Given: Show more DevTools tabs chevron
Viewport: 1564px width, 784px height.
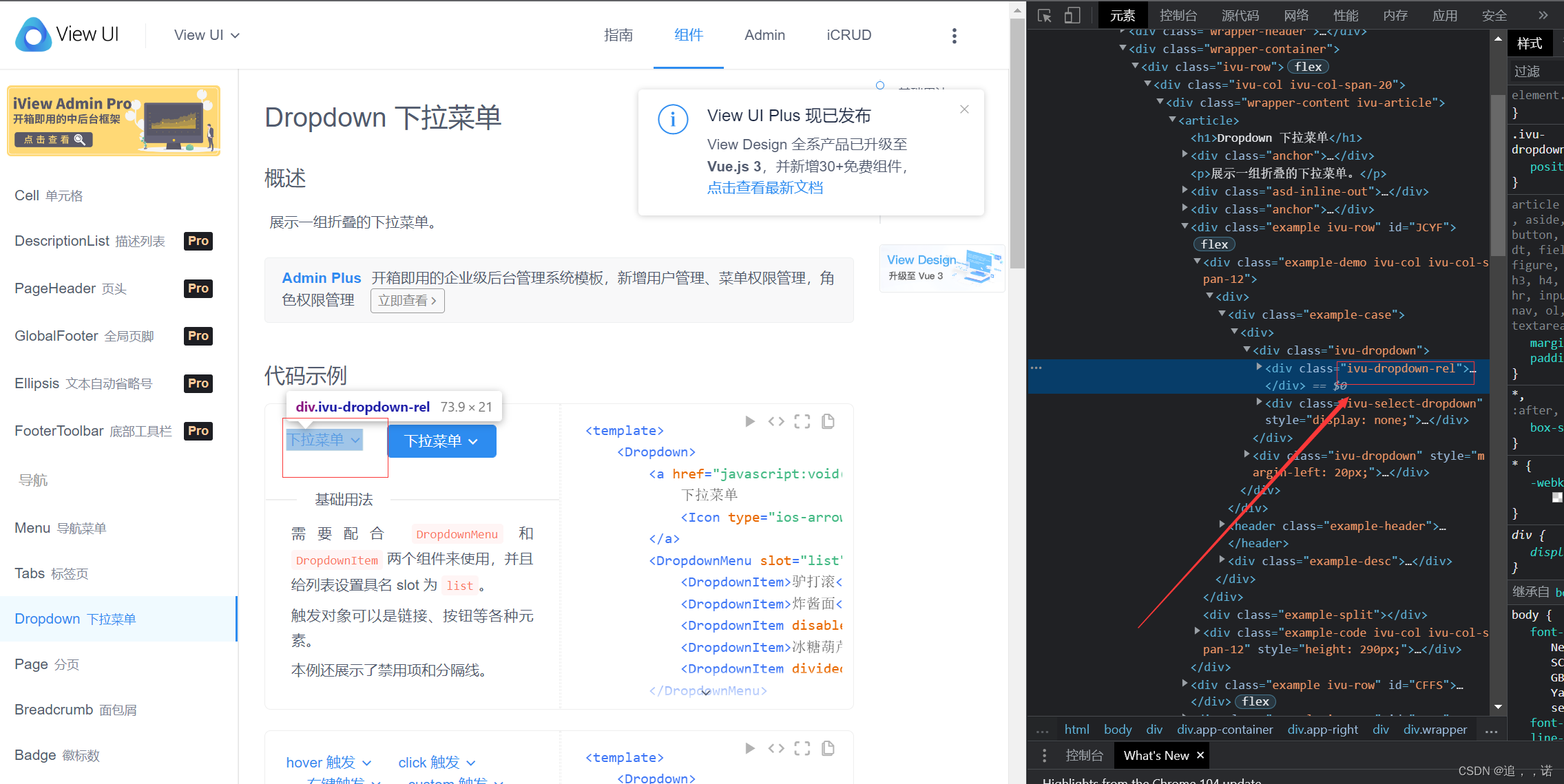Looking at the screenshot, I should (x=1543, y=15).
